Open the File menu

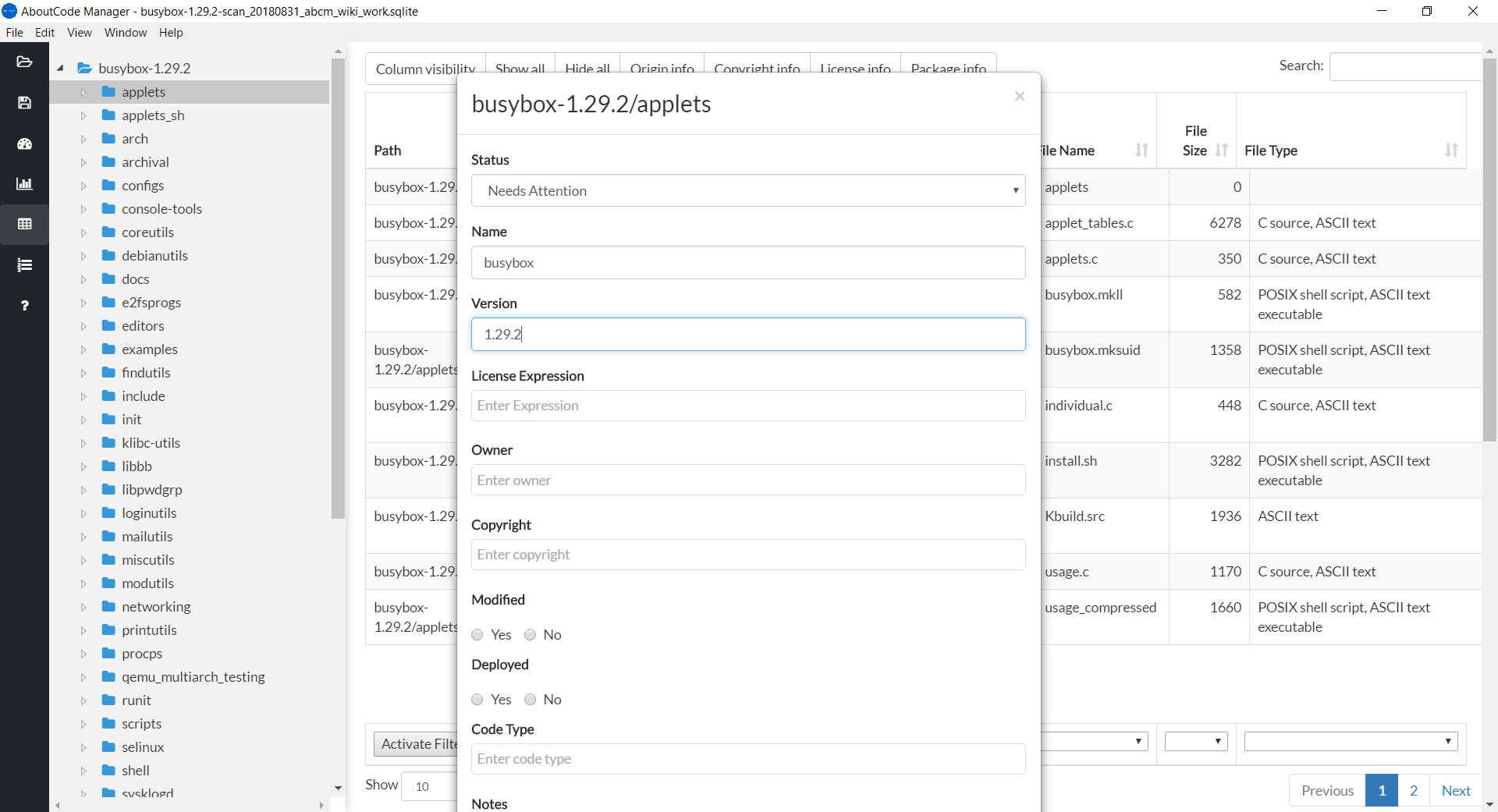click(14, 33)
